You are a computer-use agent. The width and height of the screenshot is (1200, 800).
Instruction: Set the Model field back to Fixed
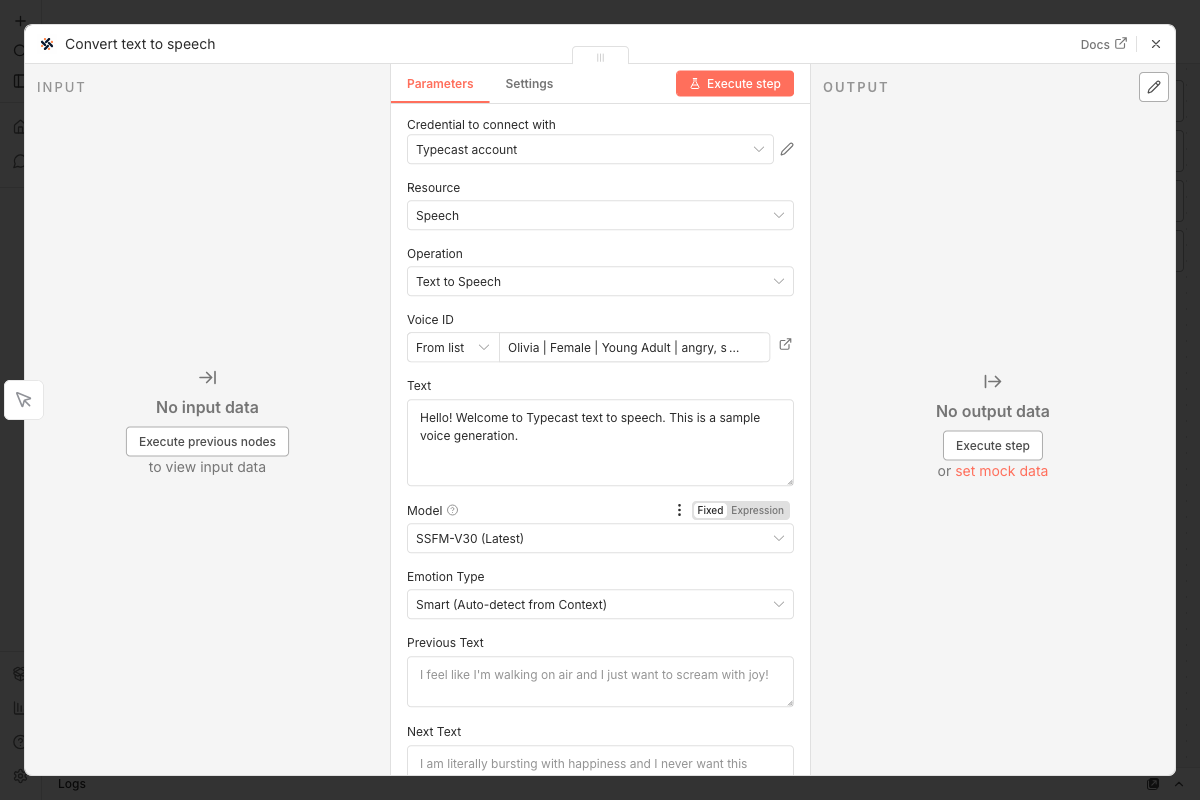tap(710, 510)
